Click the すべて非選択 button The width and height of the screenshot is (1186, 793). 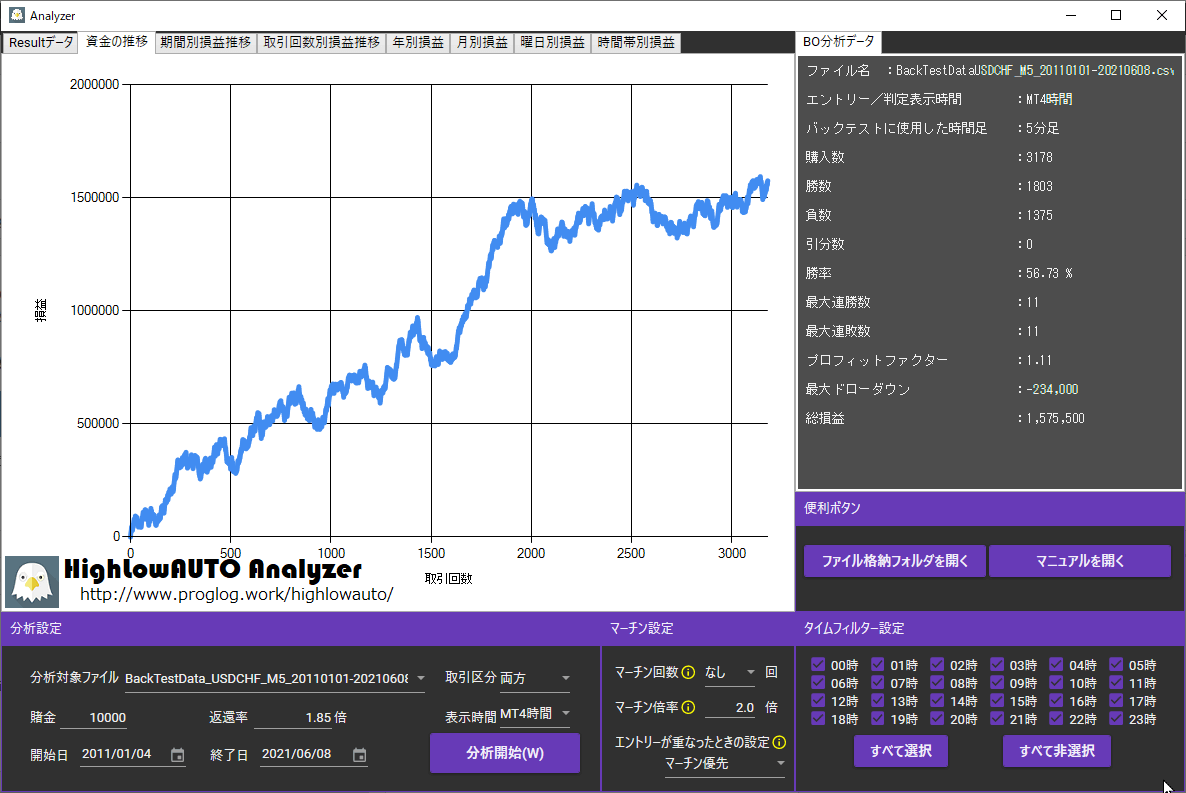1057,751
